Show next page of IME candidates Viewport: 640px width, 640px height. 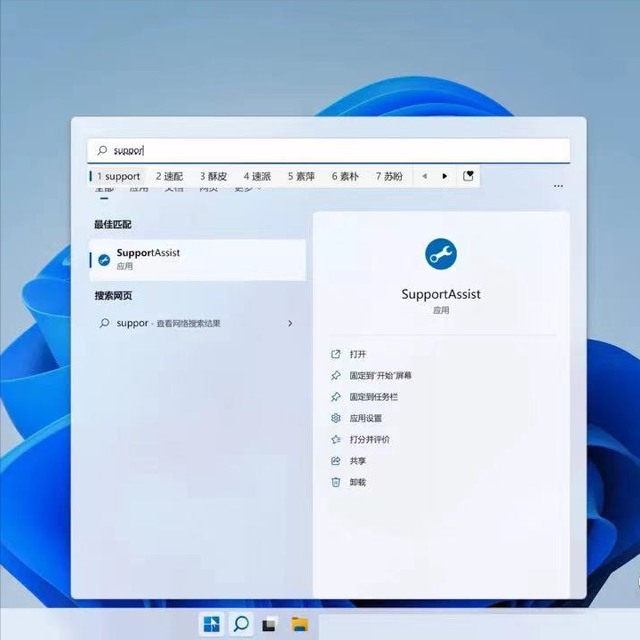coord(445,176)
